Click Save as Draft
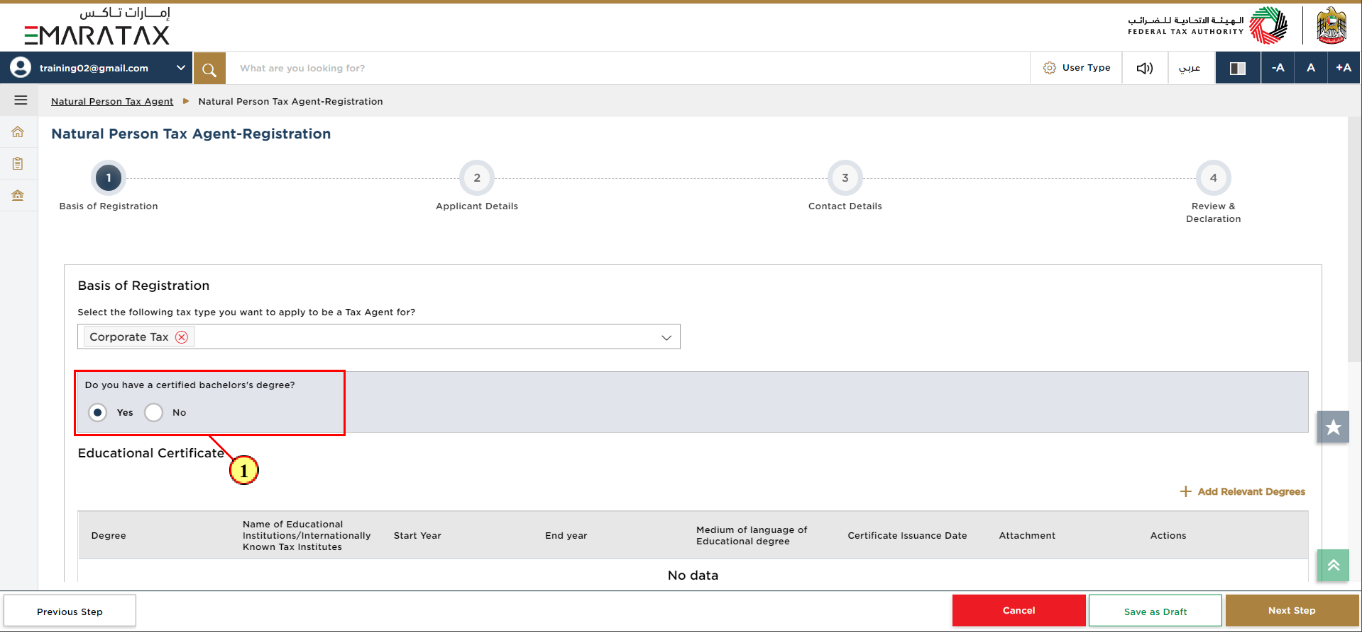 tap(1155, 611)
